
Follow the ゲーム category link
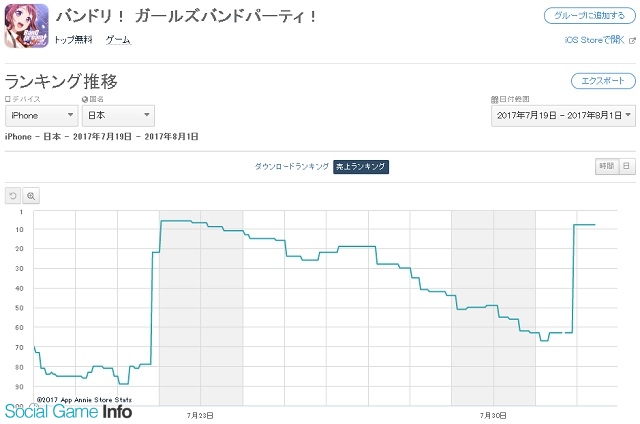[x=118, y=40]
